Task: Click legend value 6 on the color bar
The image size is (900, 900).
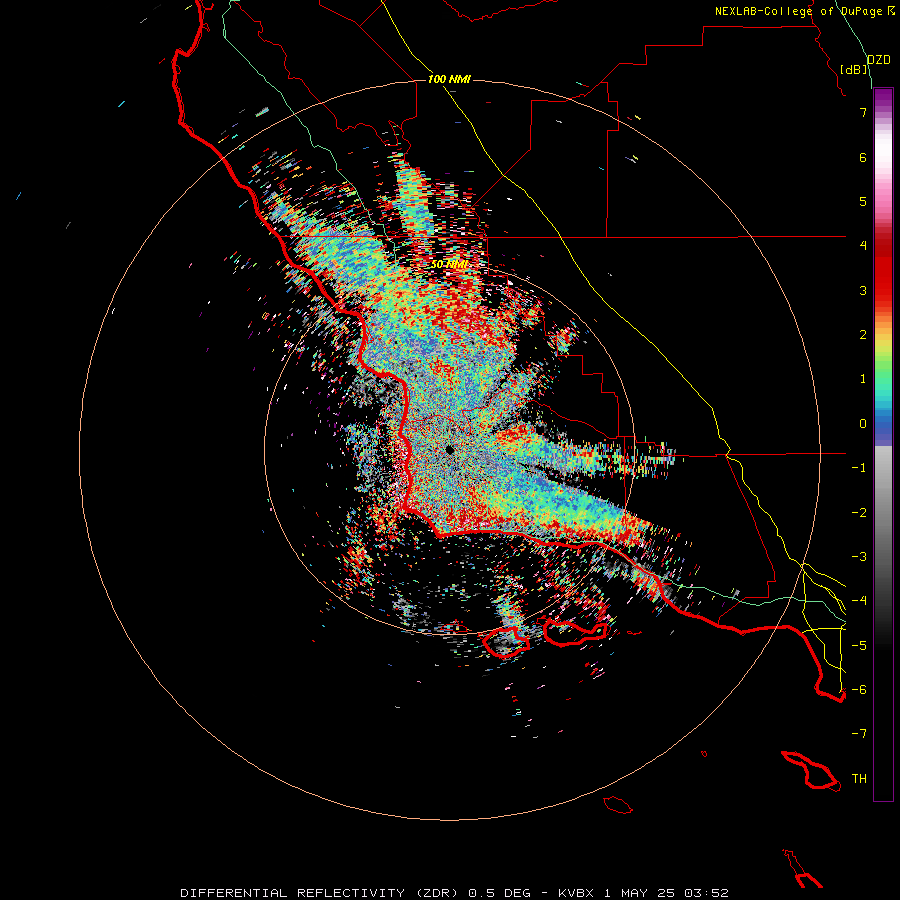Action: (863, 157)
